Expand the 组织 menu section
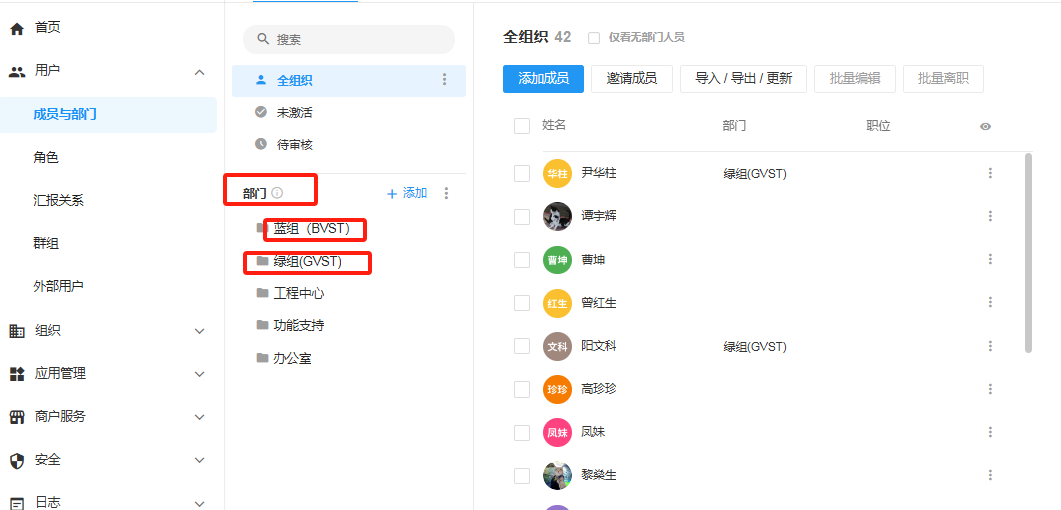This screenshot has height=510, width=1061. pyautogui.click(x=199, y=331)
